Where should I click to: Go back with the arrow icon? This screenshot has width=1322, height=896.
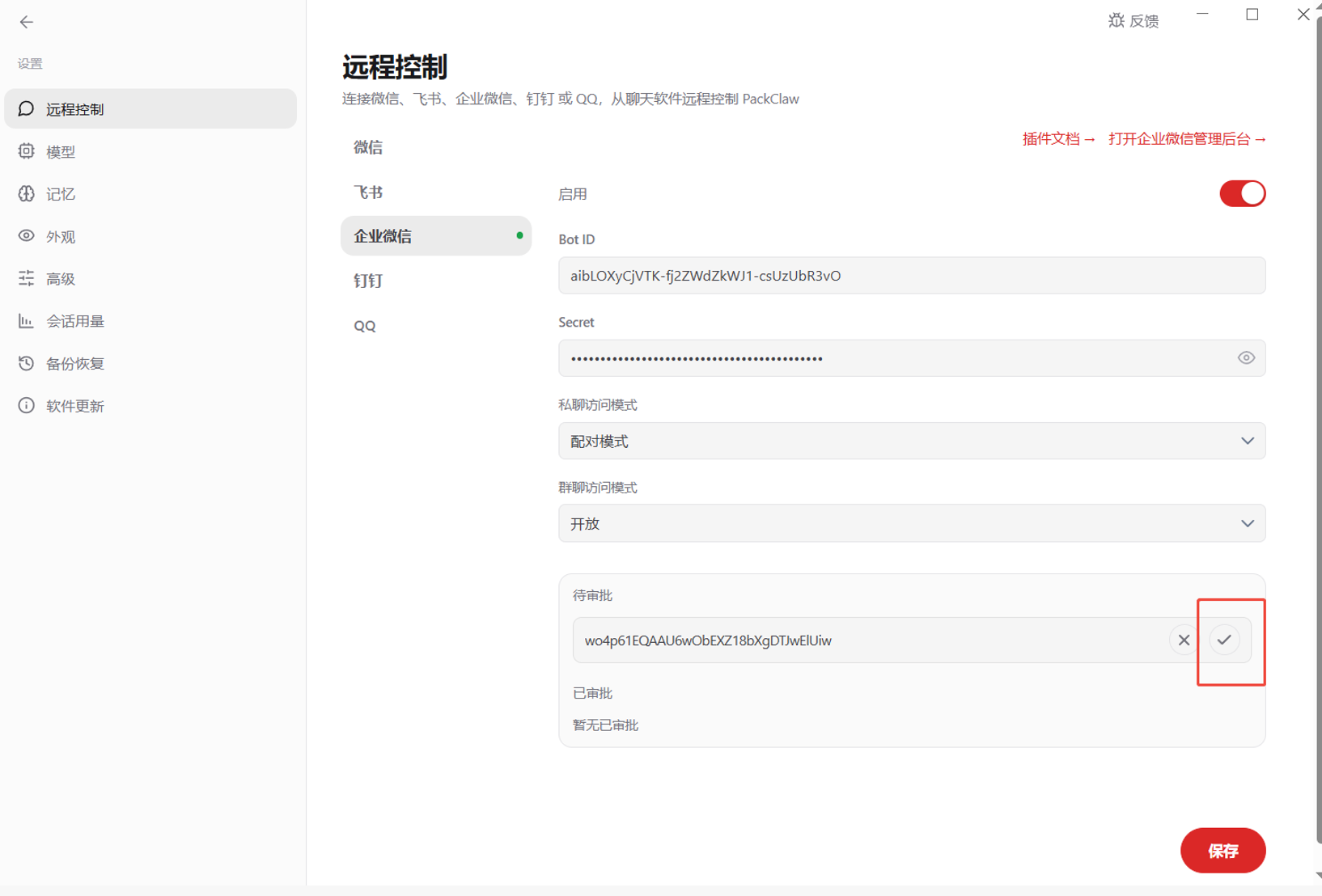pyautogui.click(x=27, y=22)
